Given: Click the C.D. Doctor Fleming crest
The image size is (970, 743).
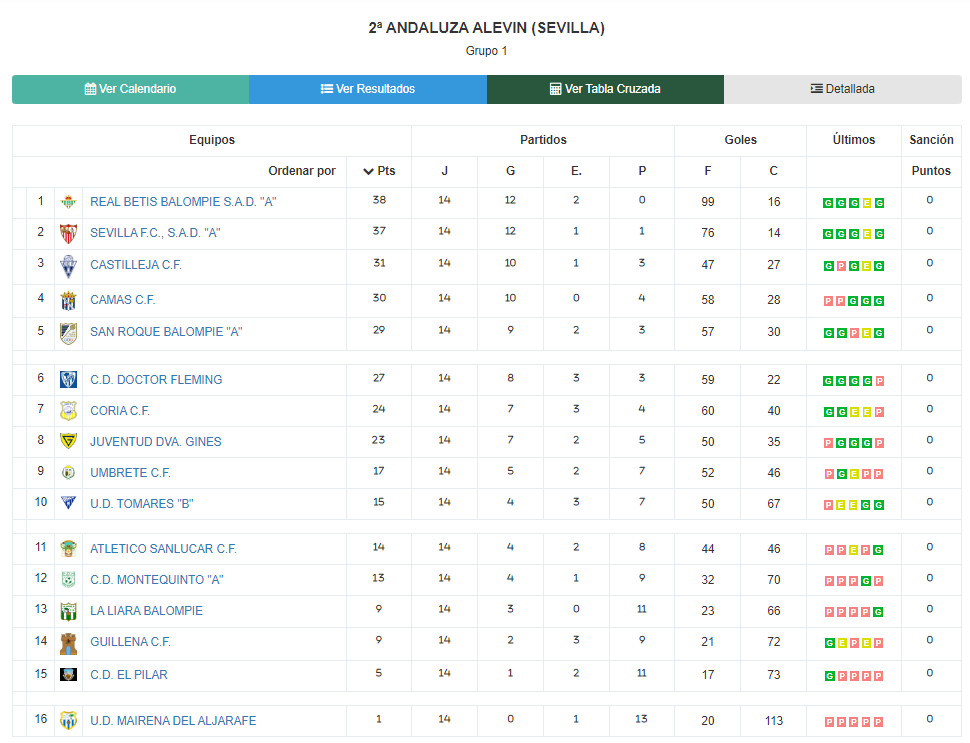Looking at the screenshot, I should click(x=68, y=379).
